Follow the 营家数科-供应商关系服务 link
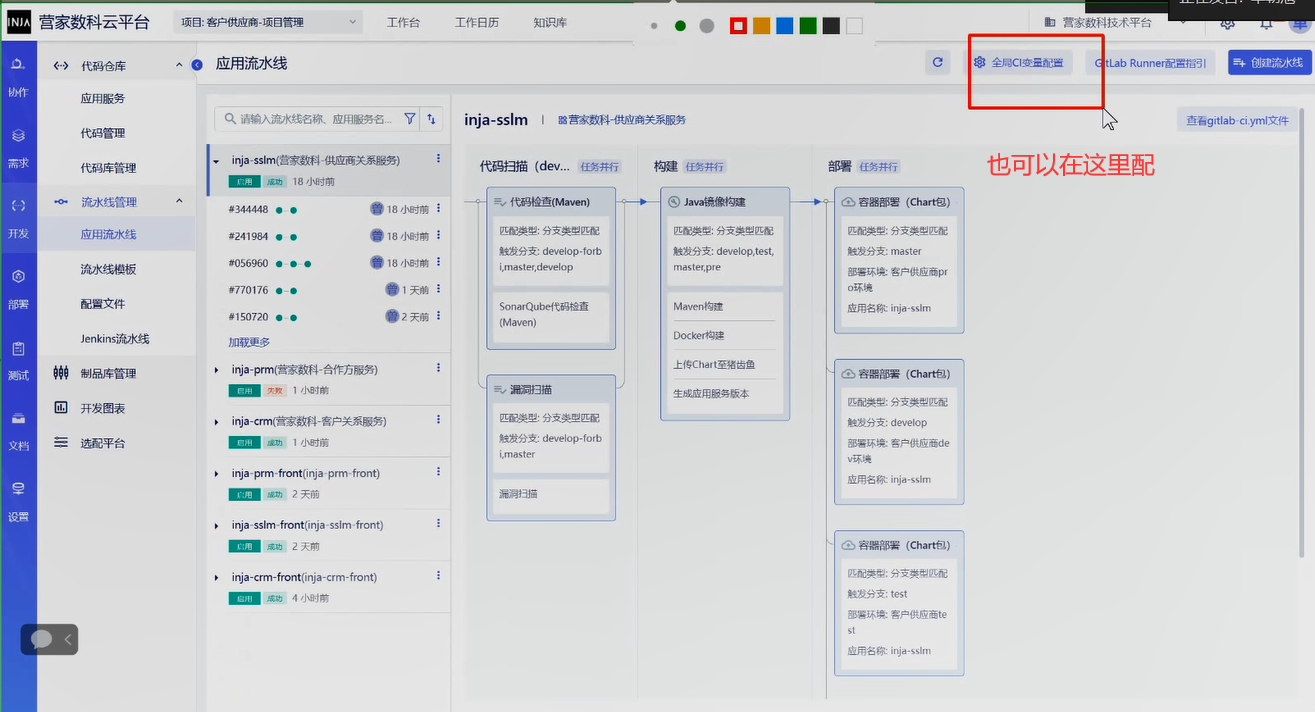Viewport: 1315px width, 712px height. [x=622, y=120]
